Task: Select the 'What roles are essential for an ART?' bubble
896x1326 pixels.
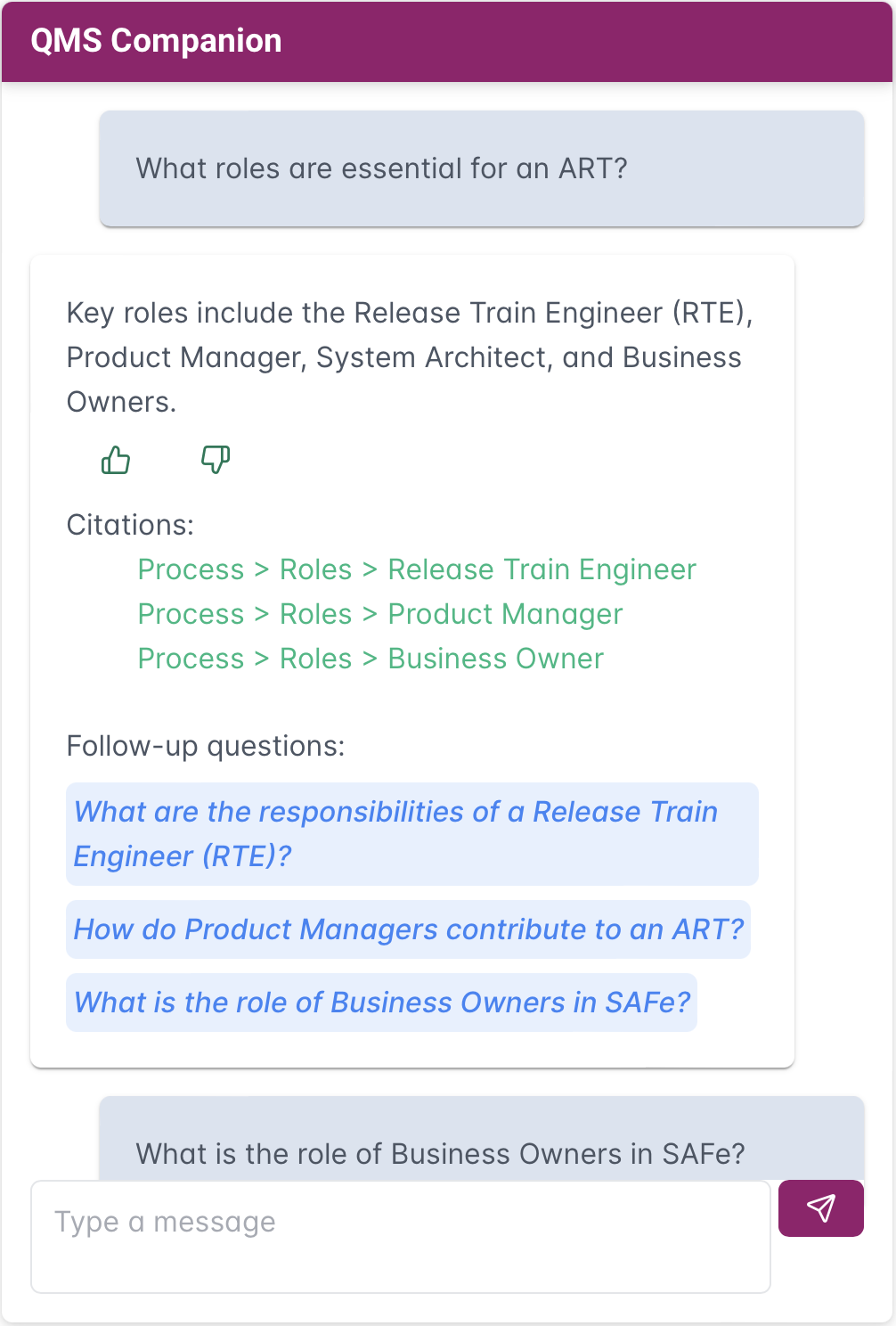Action: tap(482, 168)
